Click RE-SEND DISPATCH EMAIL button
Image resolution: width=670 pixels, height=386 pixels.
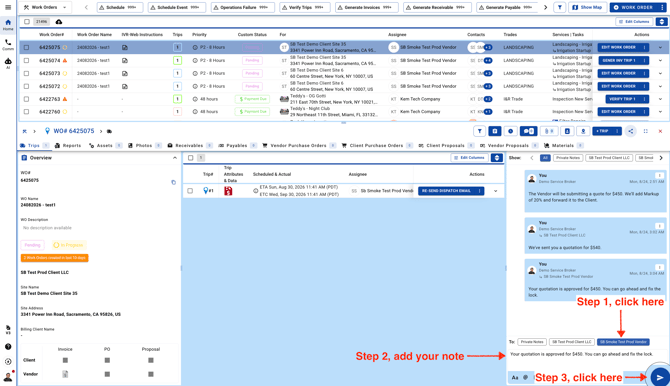[x=451, y=191]
